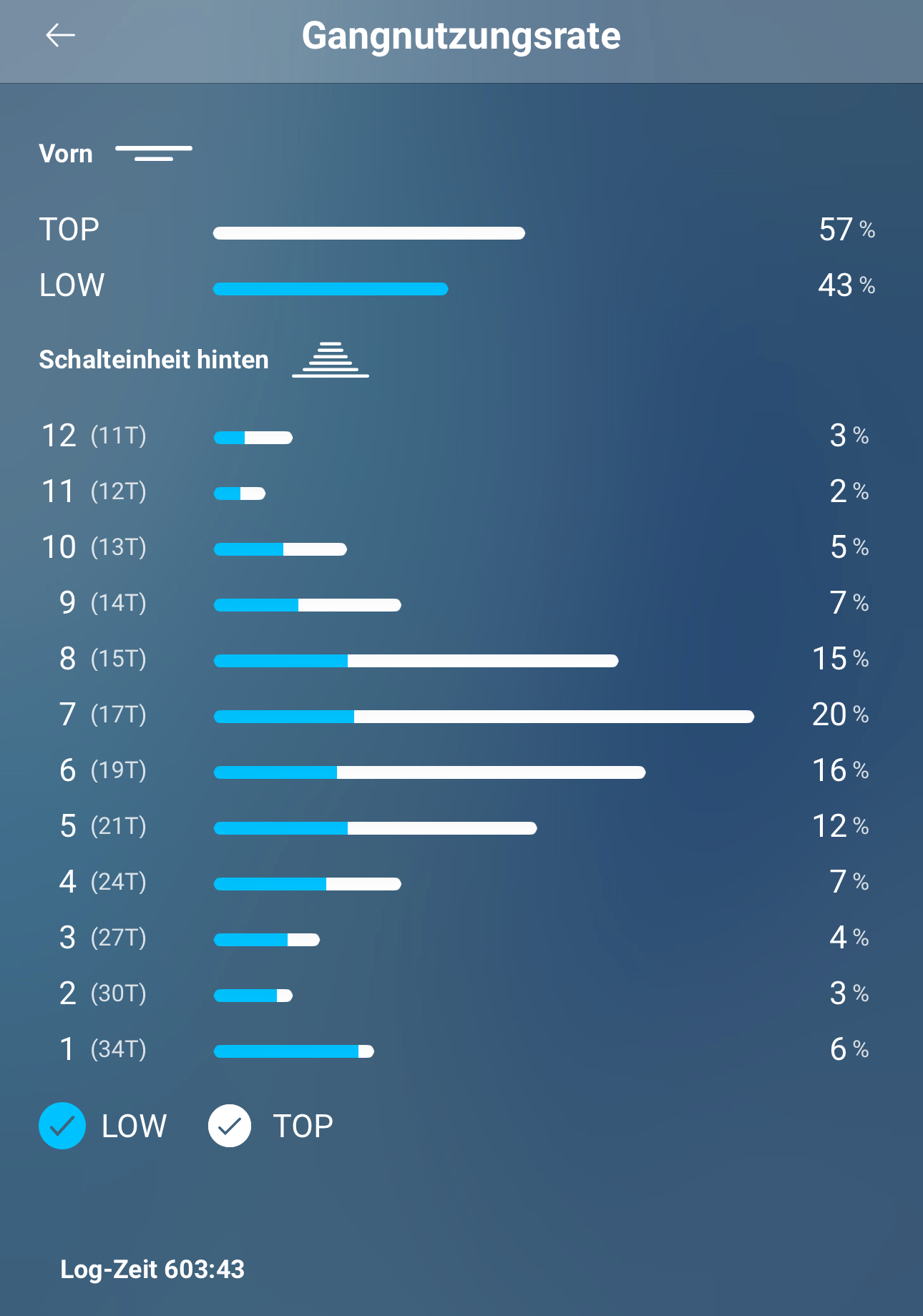Select the gear 12 (11T) row label

click(94, 436)
